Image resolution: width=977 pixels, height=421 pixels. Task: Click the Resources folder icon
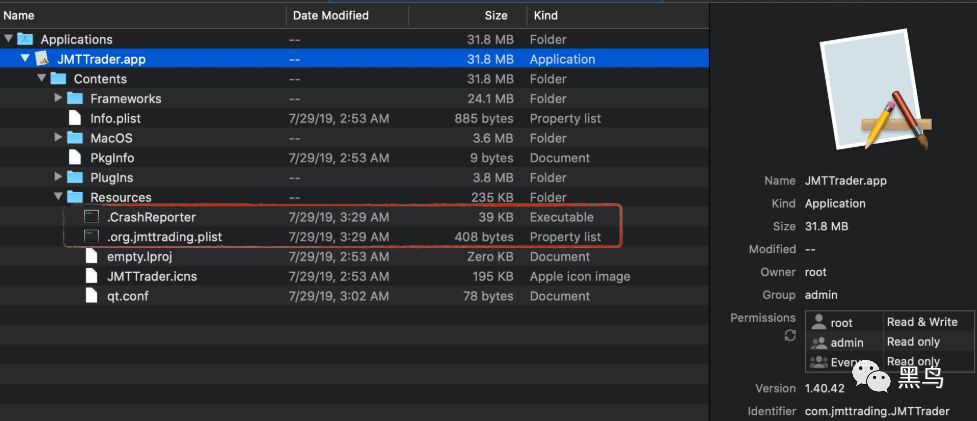[75, 197]
